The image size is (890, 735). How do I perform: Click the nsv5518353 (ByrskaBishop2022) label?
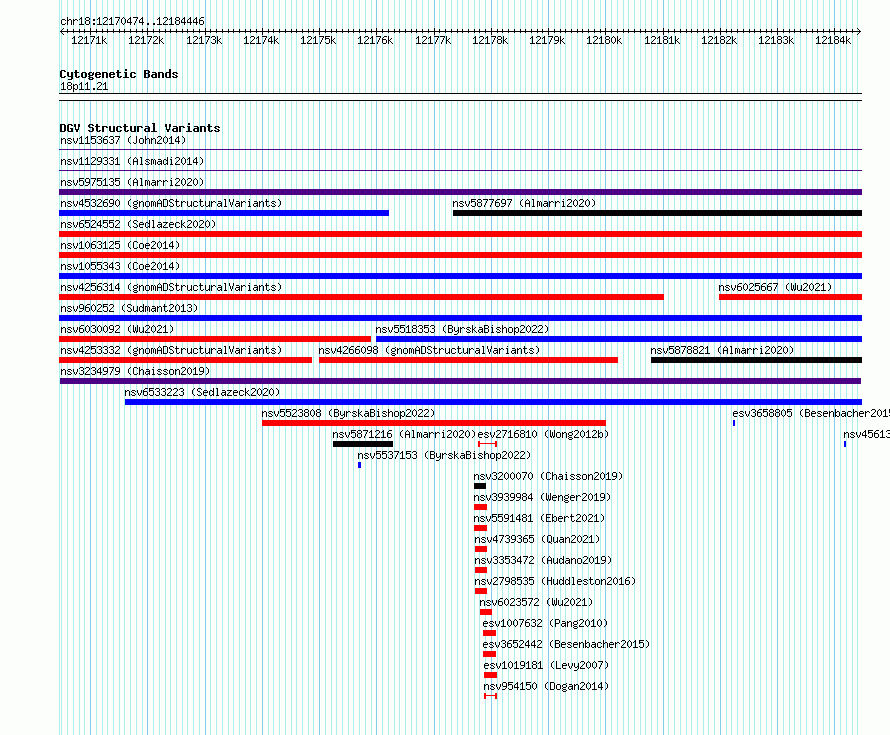tap(462, 329)
